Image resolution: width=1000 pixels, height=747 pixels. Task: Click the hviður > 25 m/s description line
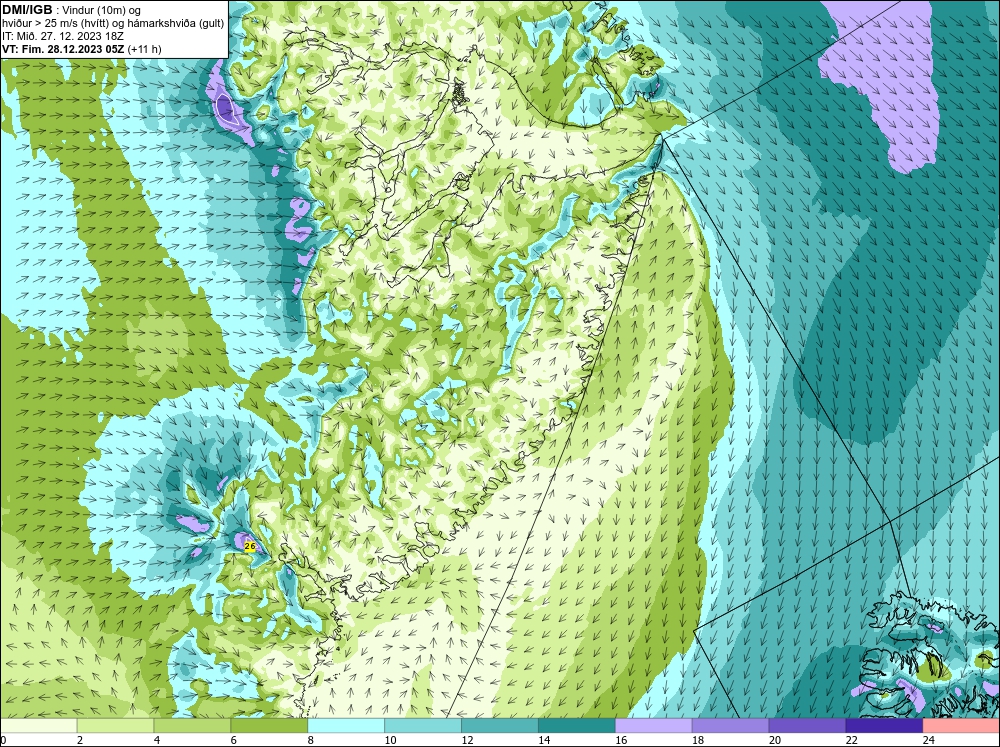point(113,24)
